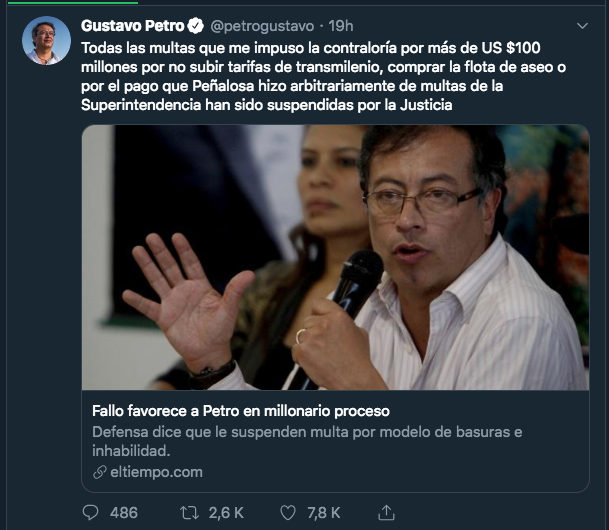
Task: Open headline 'Fallo favorece a Petro en millonario proceso'
Action: tap(241, 411)
